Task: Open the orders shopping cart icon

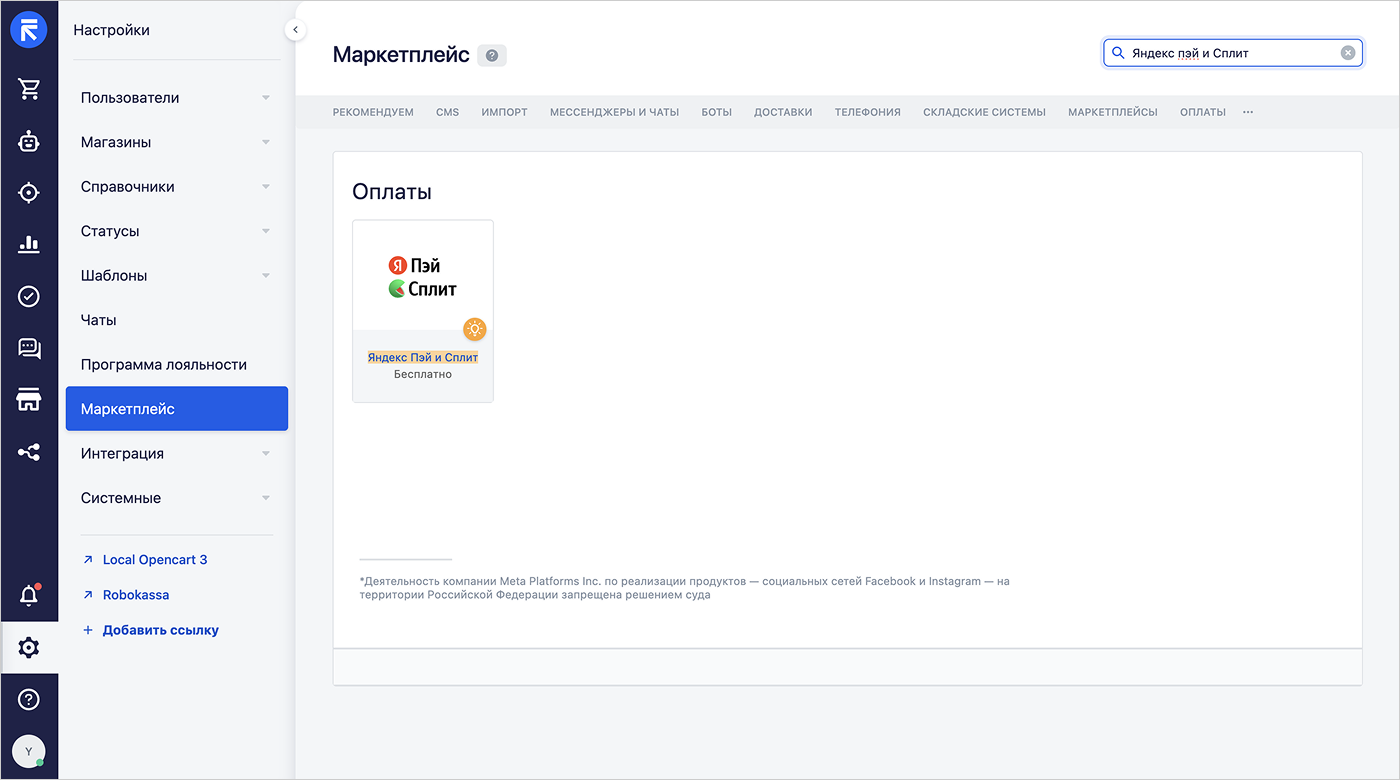Action: pos(29,90)
